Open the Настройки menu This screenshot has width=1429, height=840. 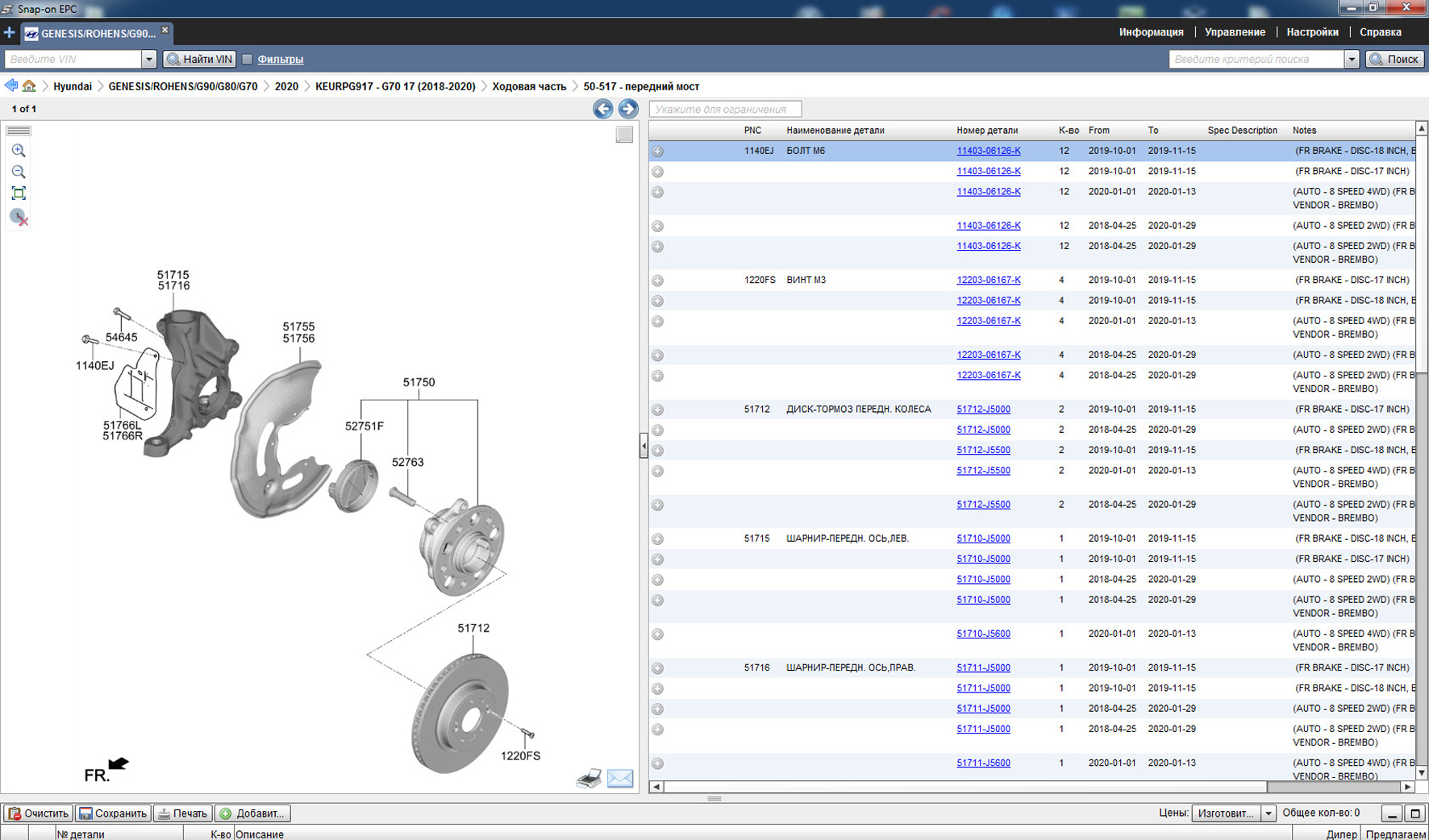tap(1312, 32)
